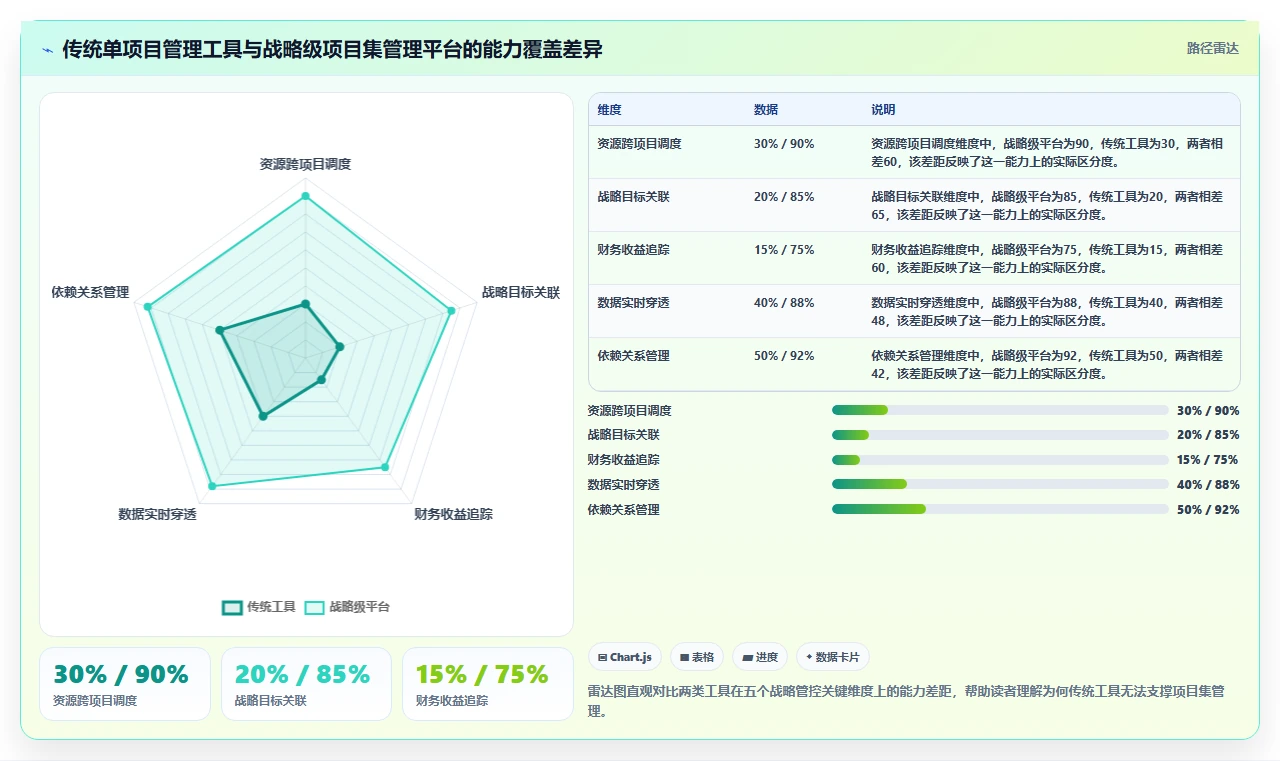Click 战略级平台 data point on 依赖关系管理 axis
The width and height of the screenshot is (1280, 761).
pos(148,307)
